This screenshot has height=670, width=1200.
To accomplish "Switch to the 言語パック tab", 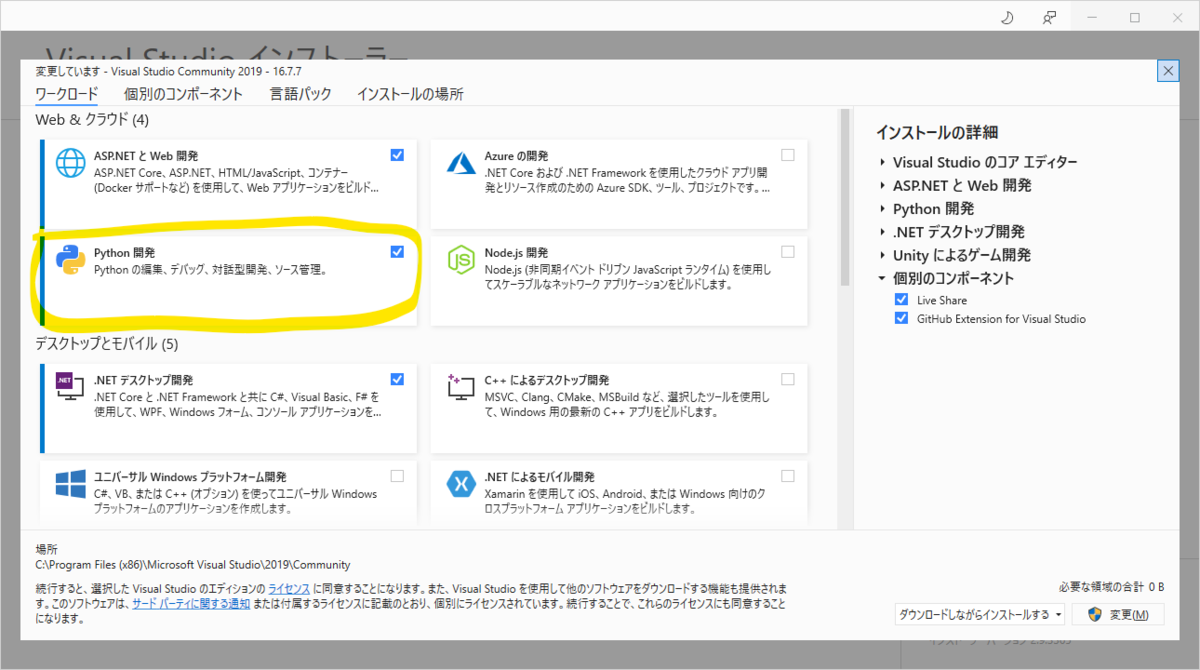I will 300,94.
